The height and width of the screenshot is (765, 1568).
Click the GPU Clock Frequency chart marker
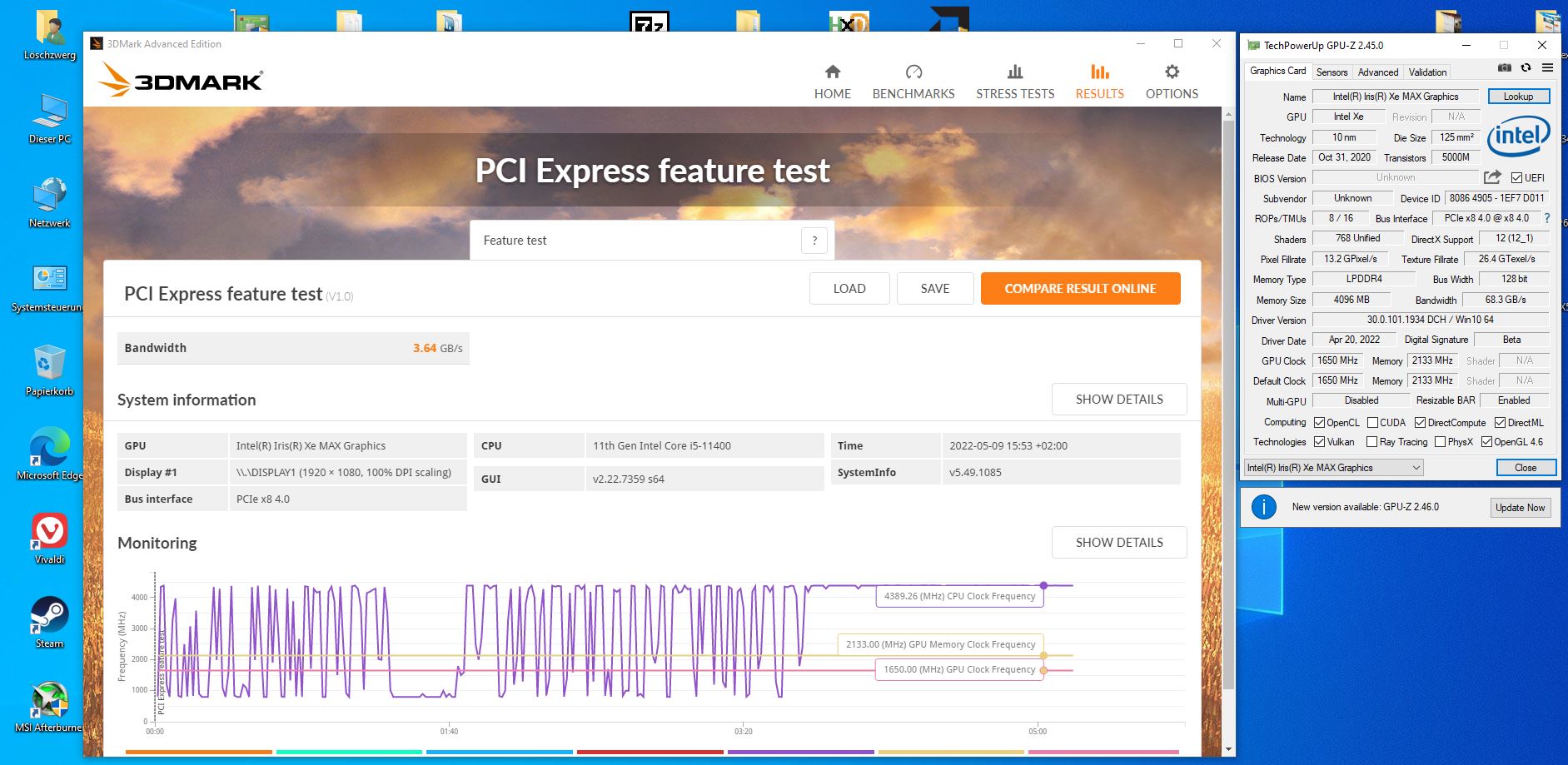click(x=1043, y=670)
